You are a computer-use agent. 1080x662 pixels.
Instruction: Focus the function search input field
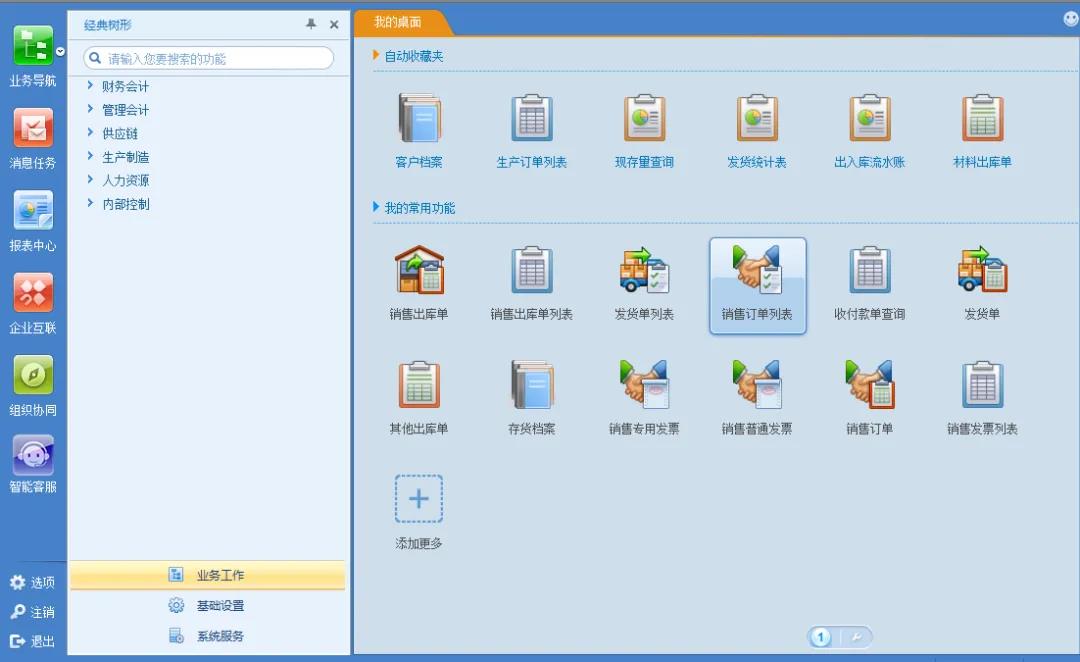coord(215,59)
